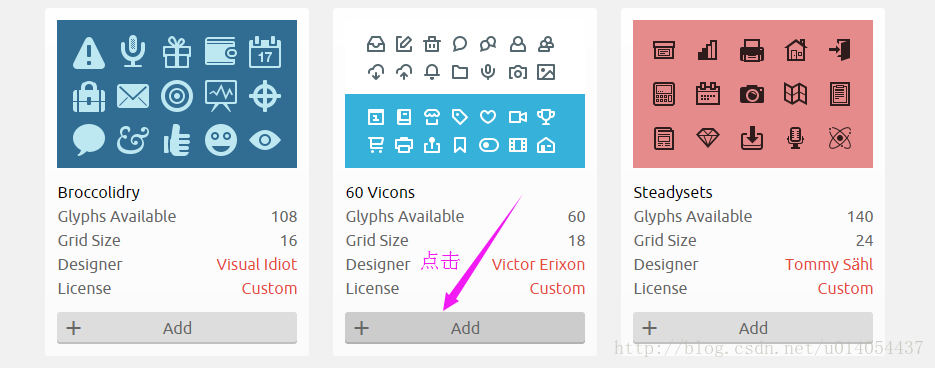Open the Custom license link for 60 Vicons

click(x=558, y=288)
